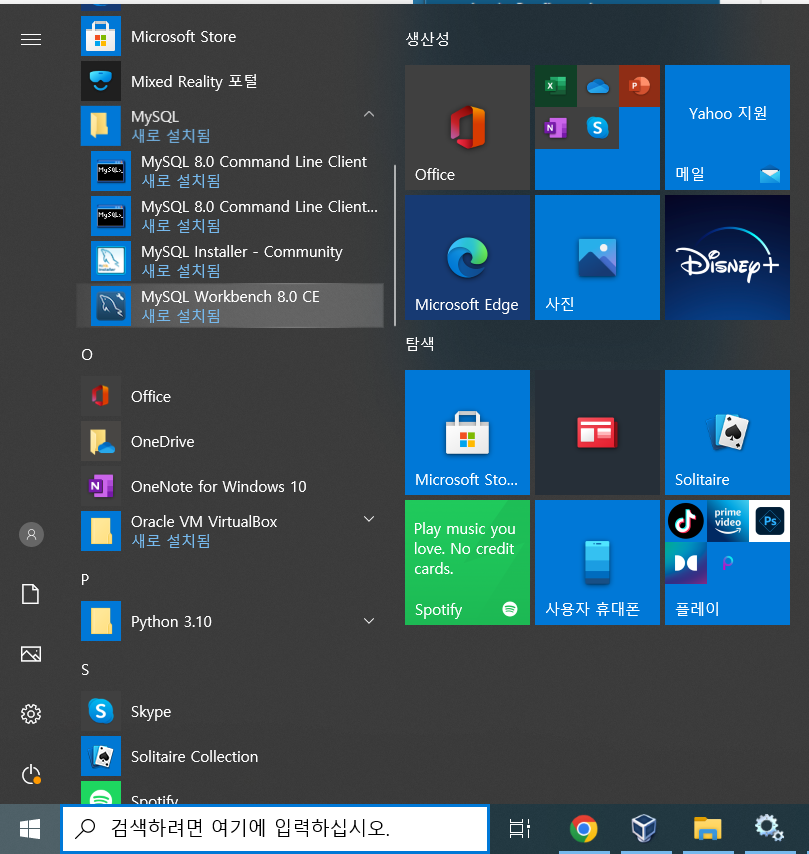Launch MySQL Installer - Community icon
Viewport: 809px width, 854px height.
click(111, 261)
